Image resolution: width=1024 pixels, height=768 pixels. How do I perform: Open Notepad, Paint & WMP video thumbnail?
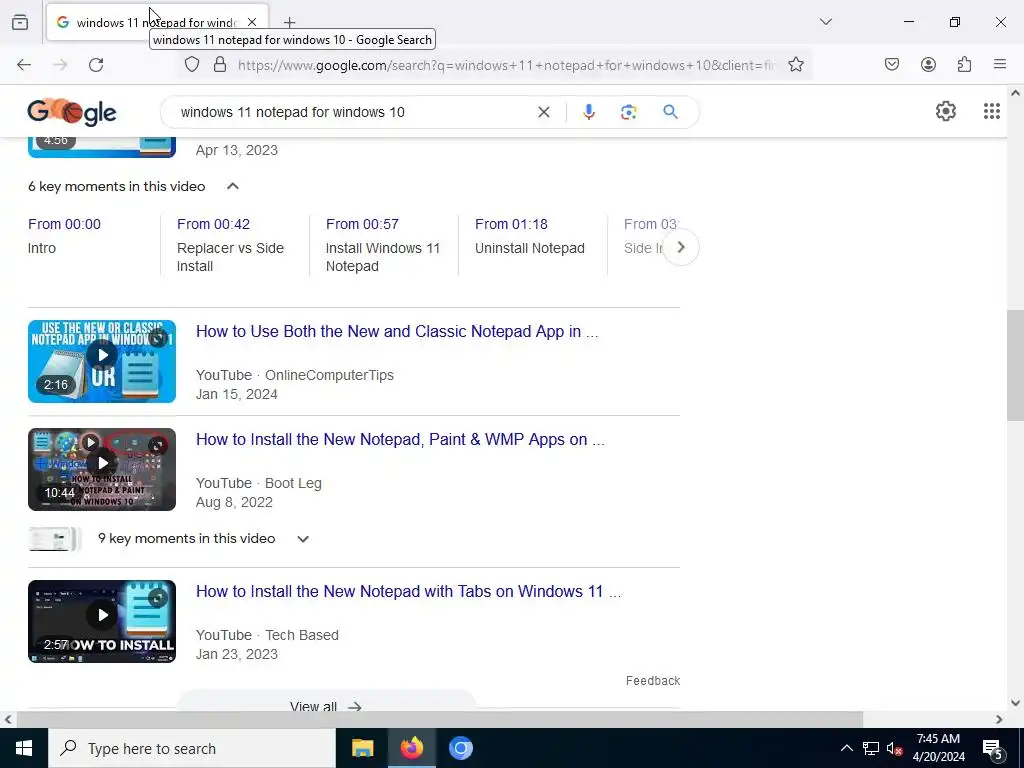(102, 470)
